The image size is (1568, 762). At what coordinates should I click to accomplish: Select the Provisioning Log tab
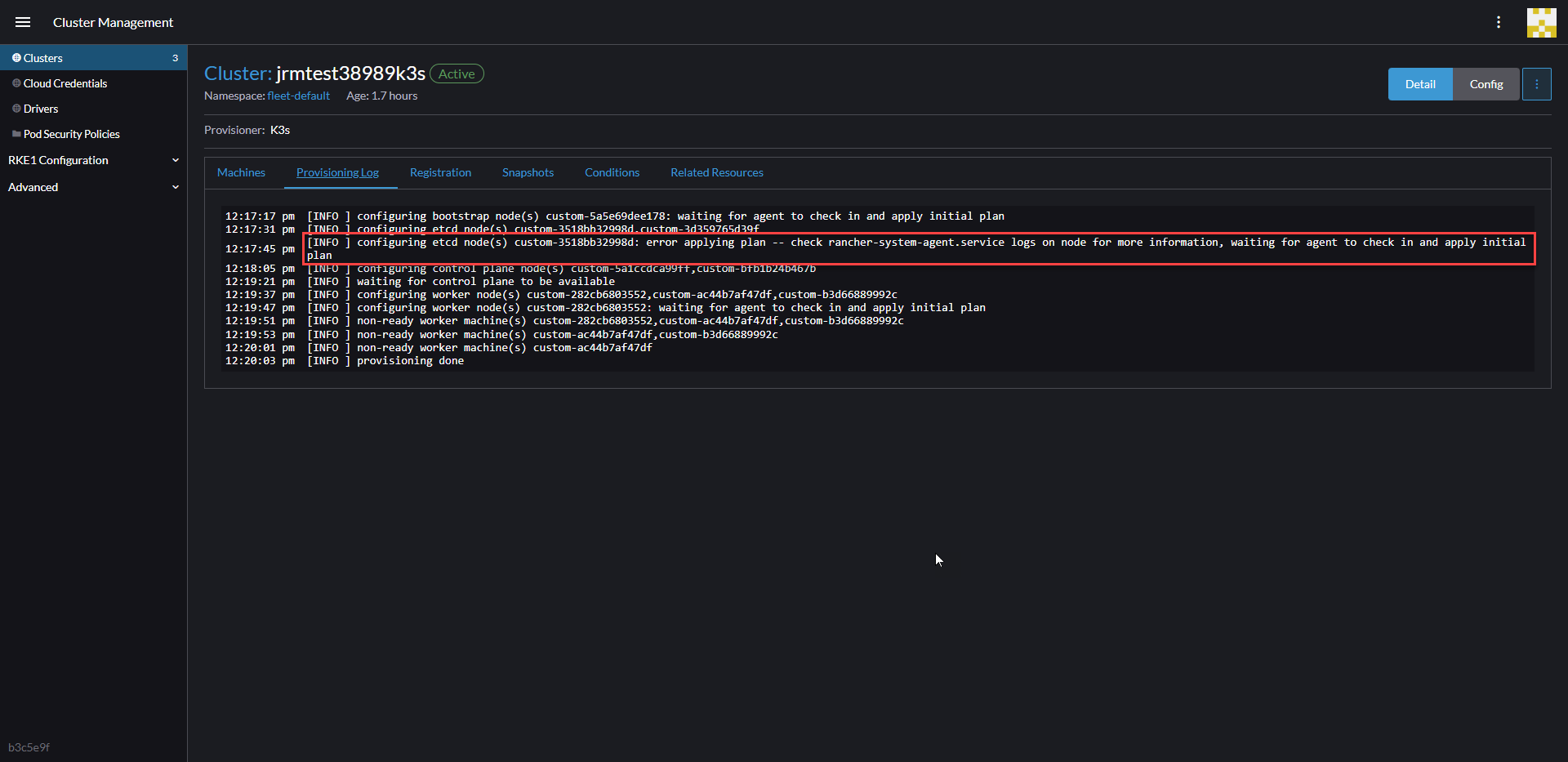[x=338, y=172]
